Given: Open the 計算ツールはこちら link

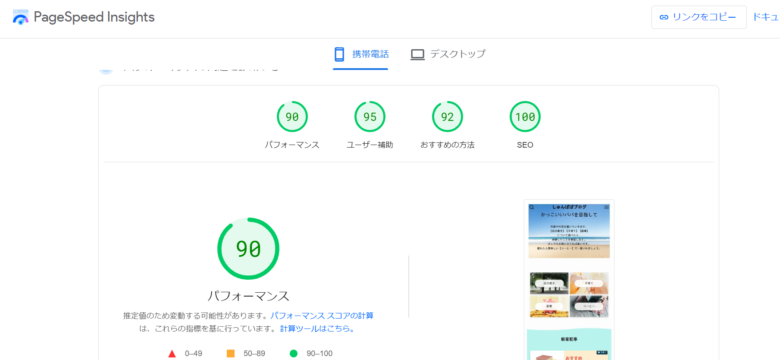Looking at the screenshot, I should (317, 329).
